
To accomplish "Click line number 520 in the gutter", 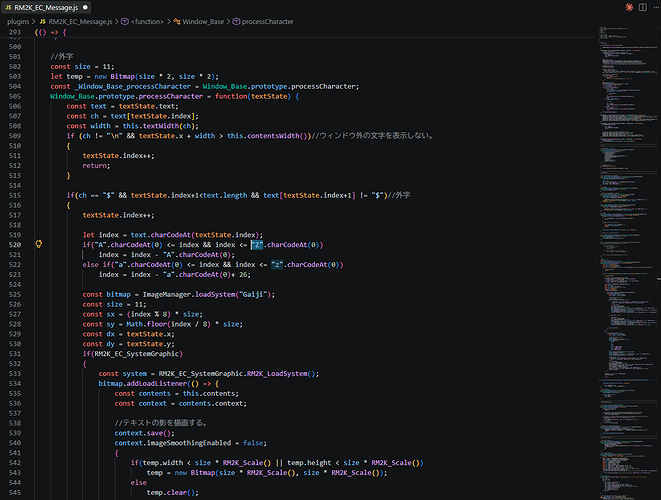I will pyautogui.click(x=15, y=245).
